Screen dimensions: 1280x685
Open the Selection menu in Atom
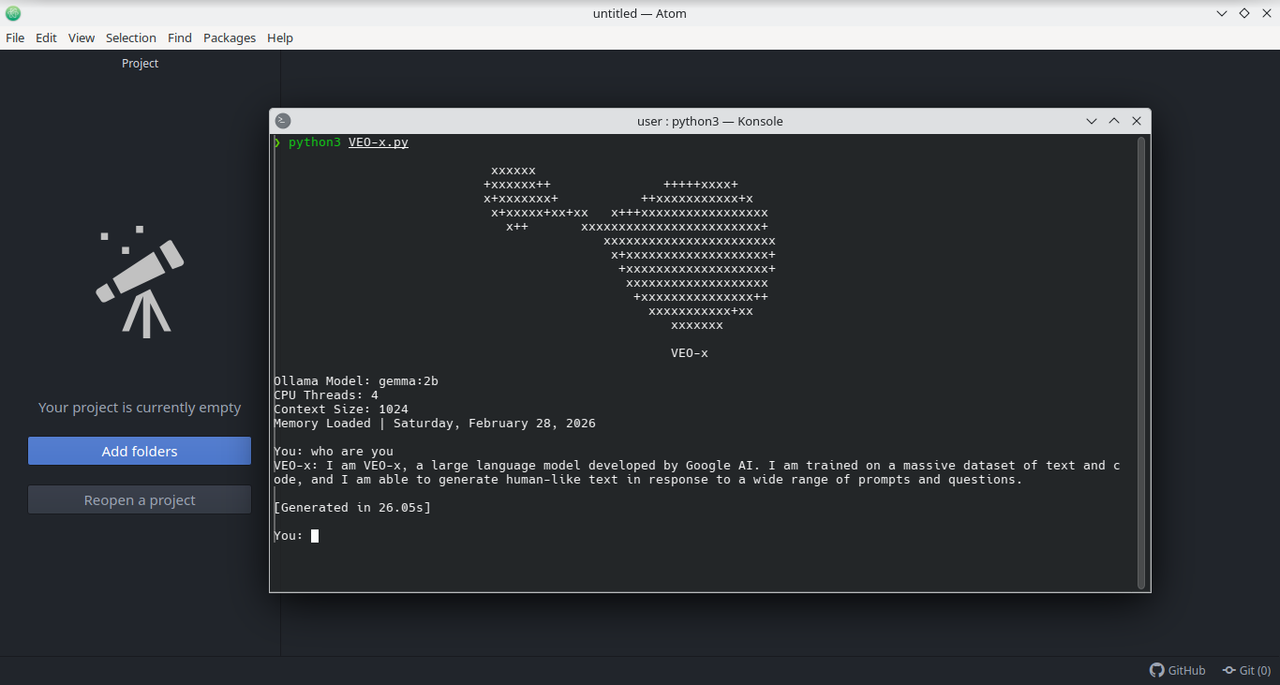[x=131, y=38]
